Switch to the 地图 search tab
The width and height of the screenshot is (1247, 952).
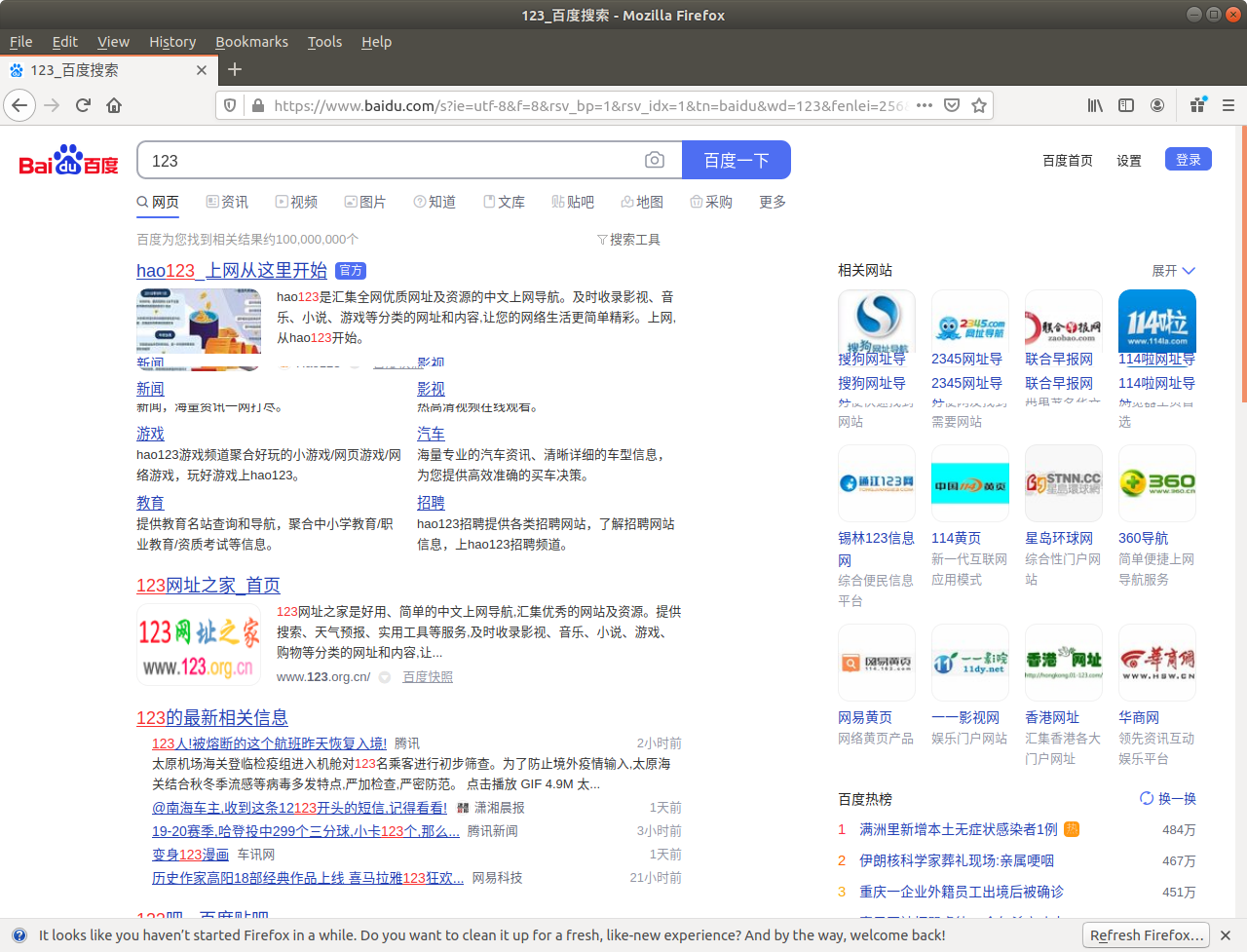(x=642, y=202)
